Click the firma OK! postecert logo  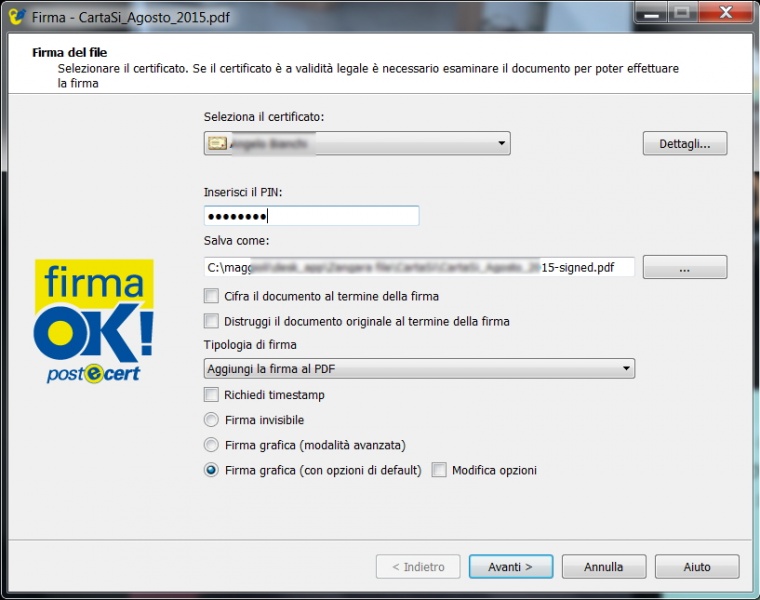point(94,321)
